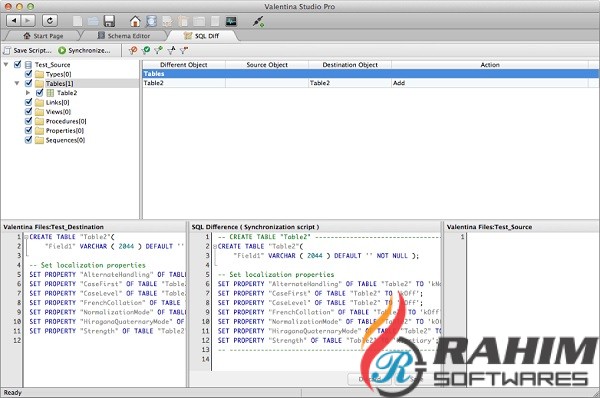Click the green check filter icon
600x398 pixels.
145,50
